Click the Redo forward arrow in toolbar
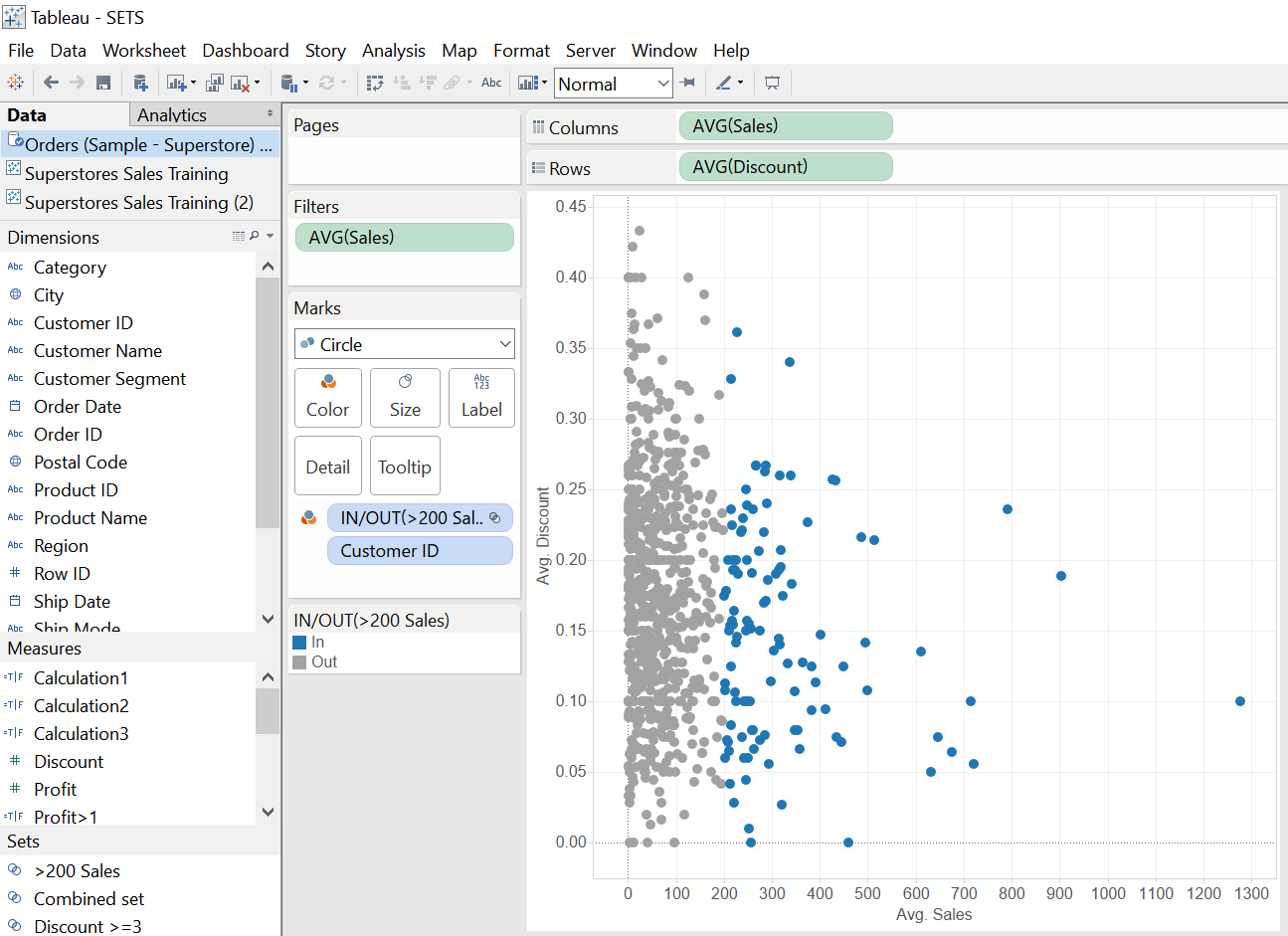Image resolution: width=1288 pixels, height=936 pixels. pos(77,83)
